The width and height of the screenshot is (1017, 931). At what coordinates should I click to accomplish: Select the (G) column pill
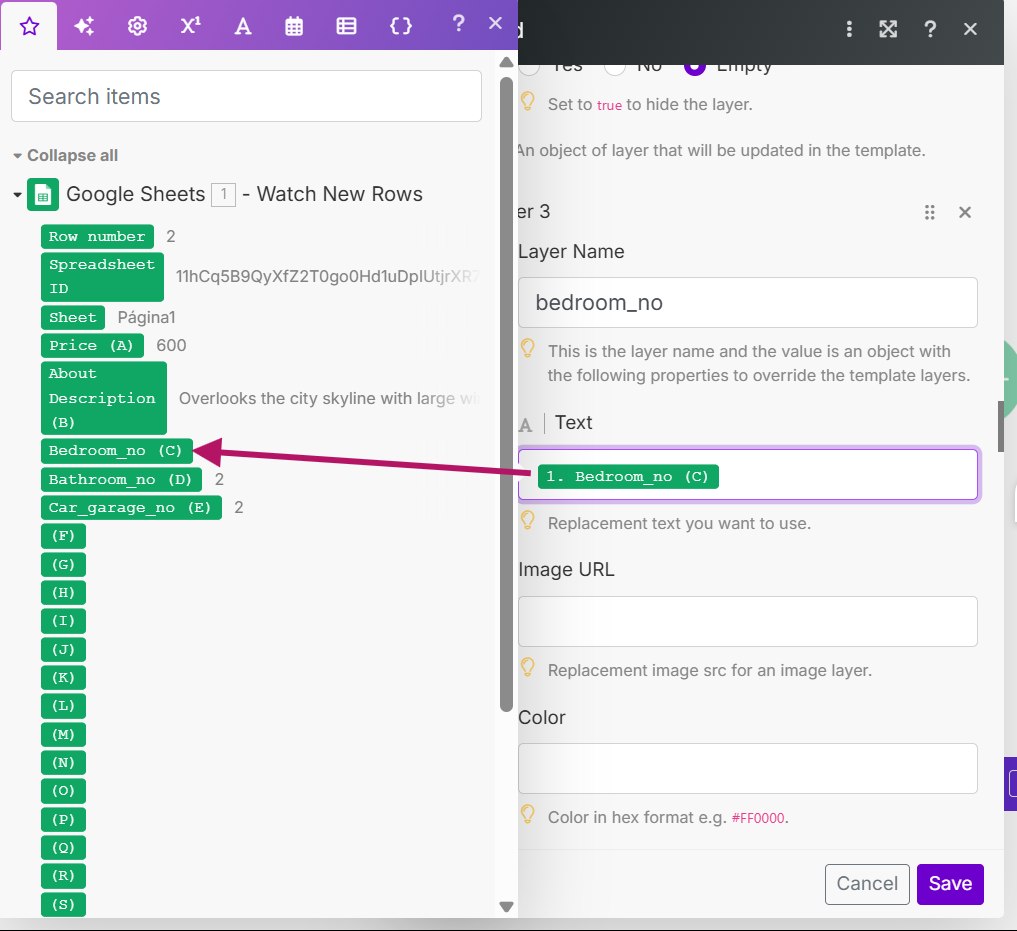point(63,564)
